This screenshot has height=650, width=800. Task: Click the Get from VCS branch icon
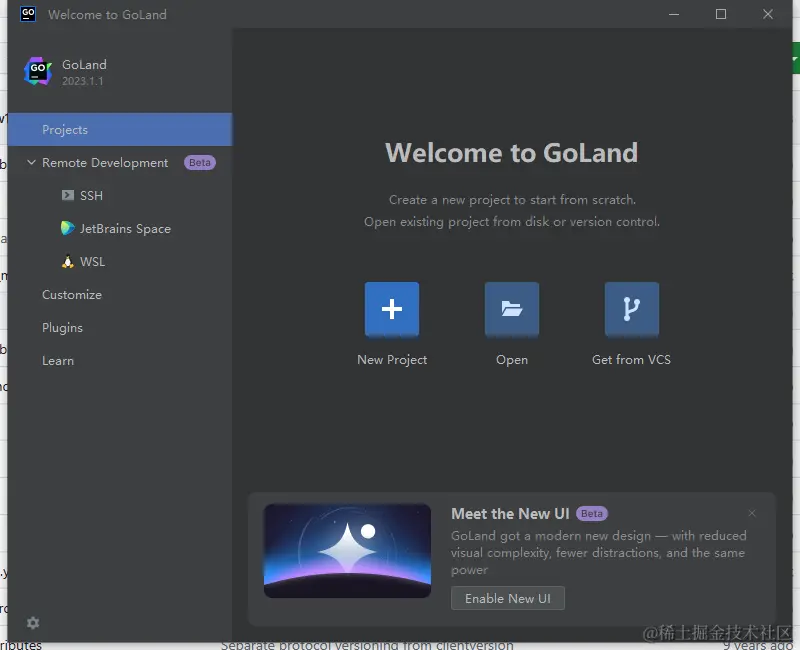(x=632, y=309)
